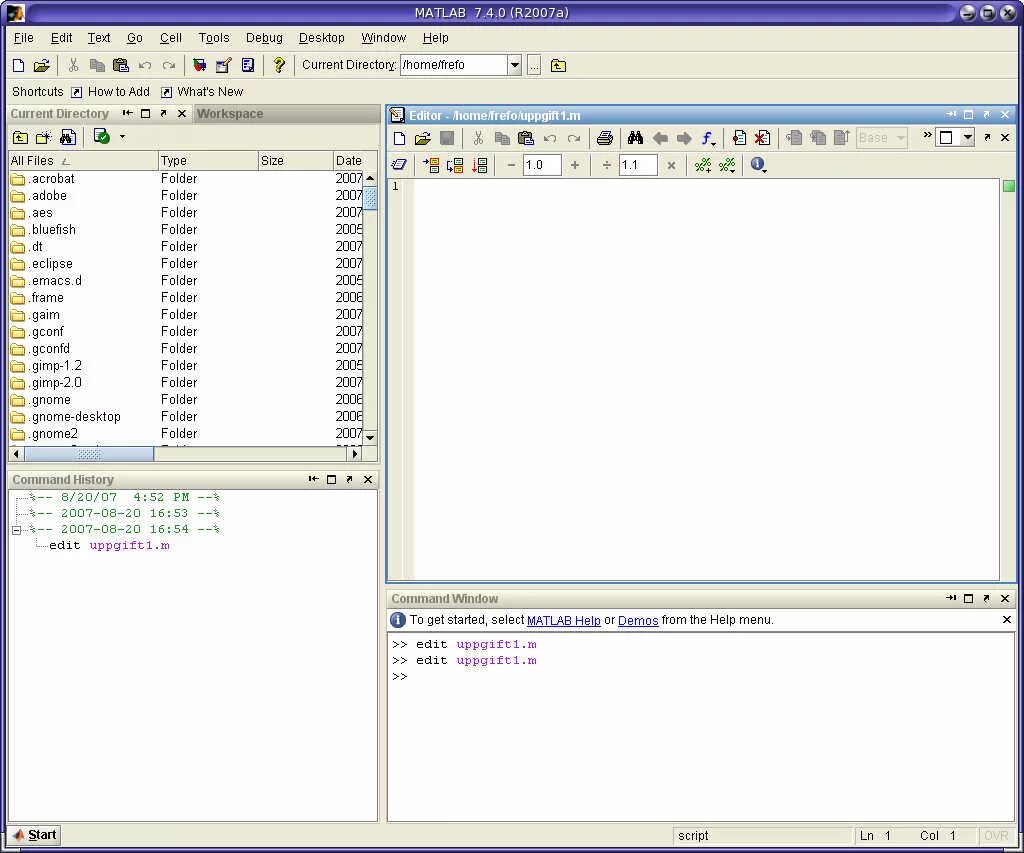Go up a folder in Current Directory panel

point(20,137)
